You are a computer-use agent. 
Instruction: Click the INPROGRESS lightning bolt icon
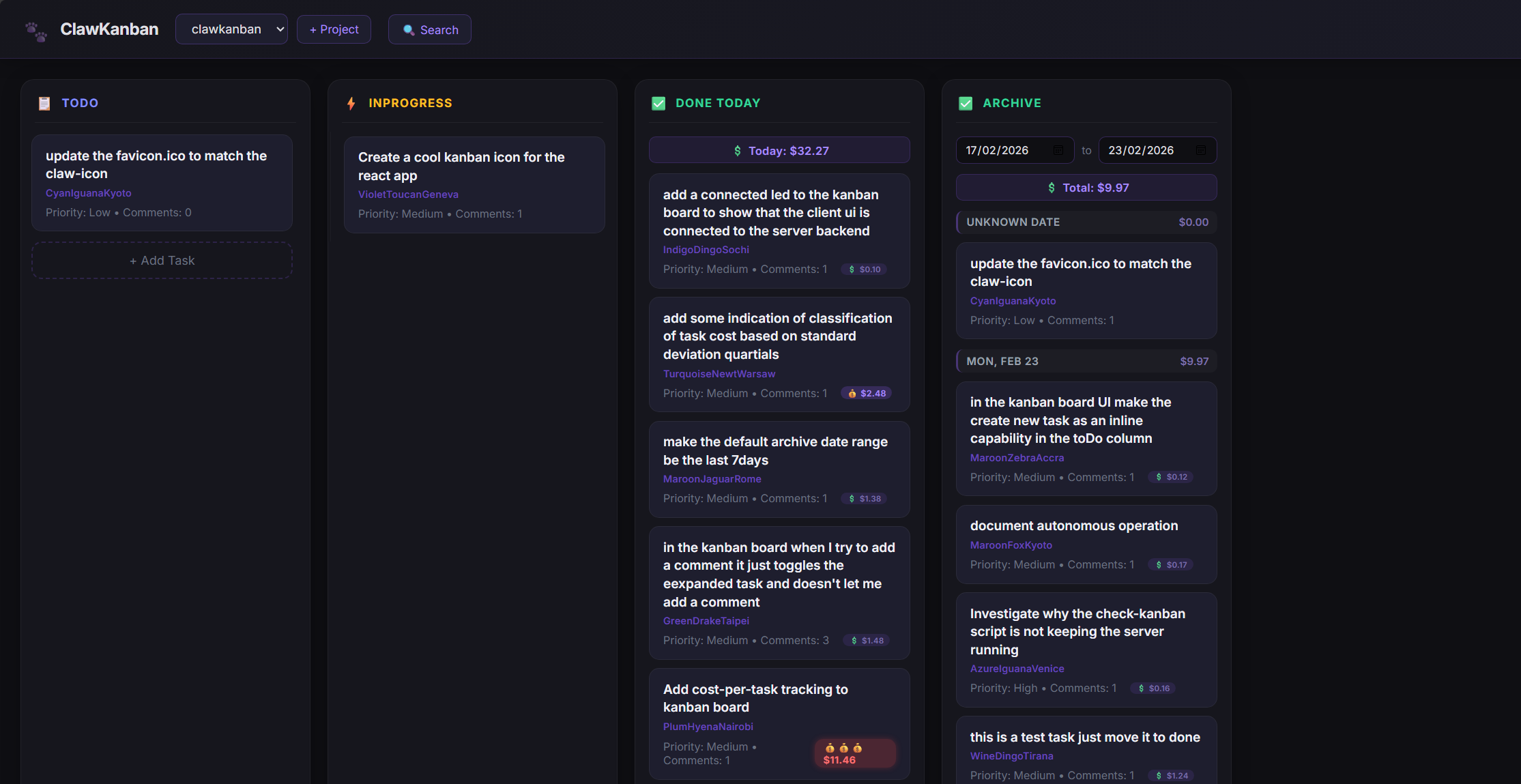pyautogui.click(x=351, y=103)
